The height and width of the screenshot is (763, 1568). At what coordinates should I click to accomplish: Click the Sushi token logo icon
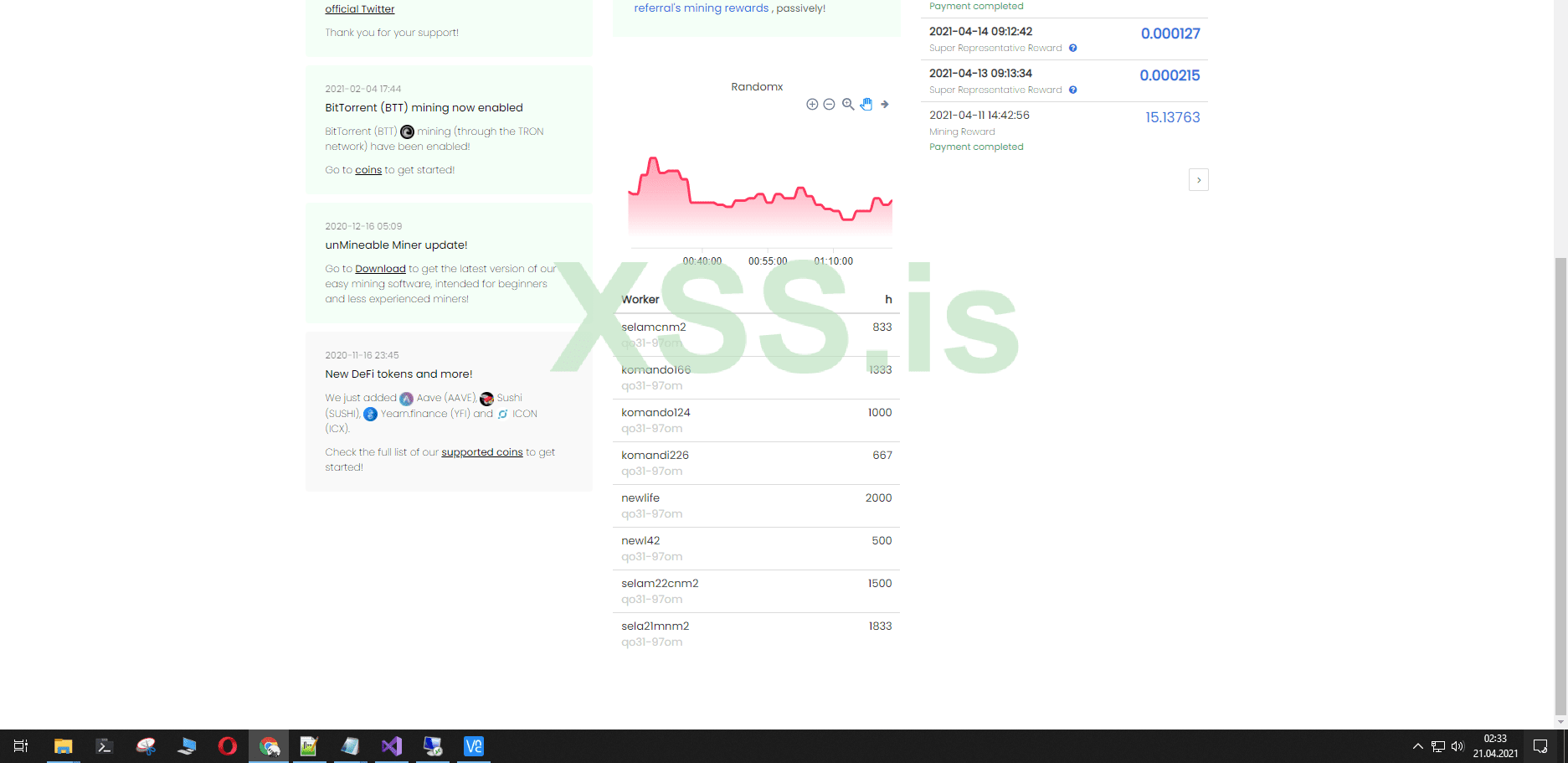click(x=486, y=399)
